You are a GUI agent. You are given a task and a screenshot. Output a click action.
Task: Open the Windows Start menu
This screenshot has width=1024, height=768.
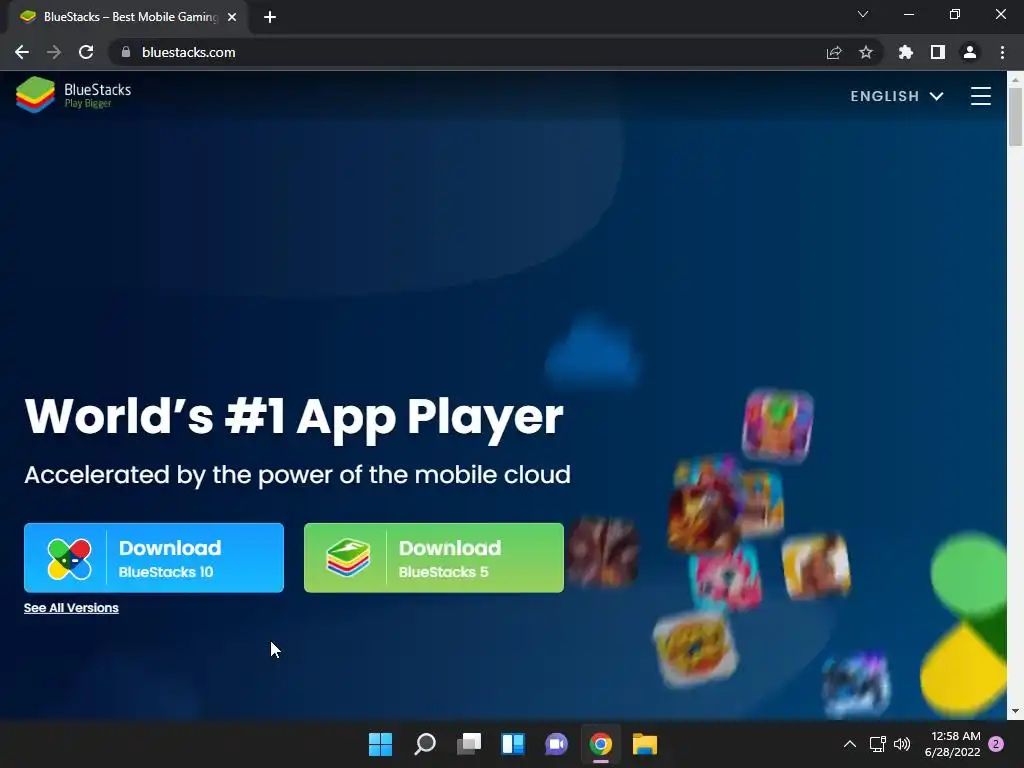tap(380, 744)
